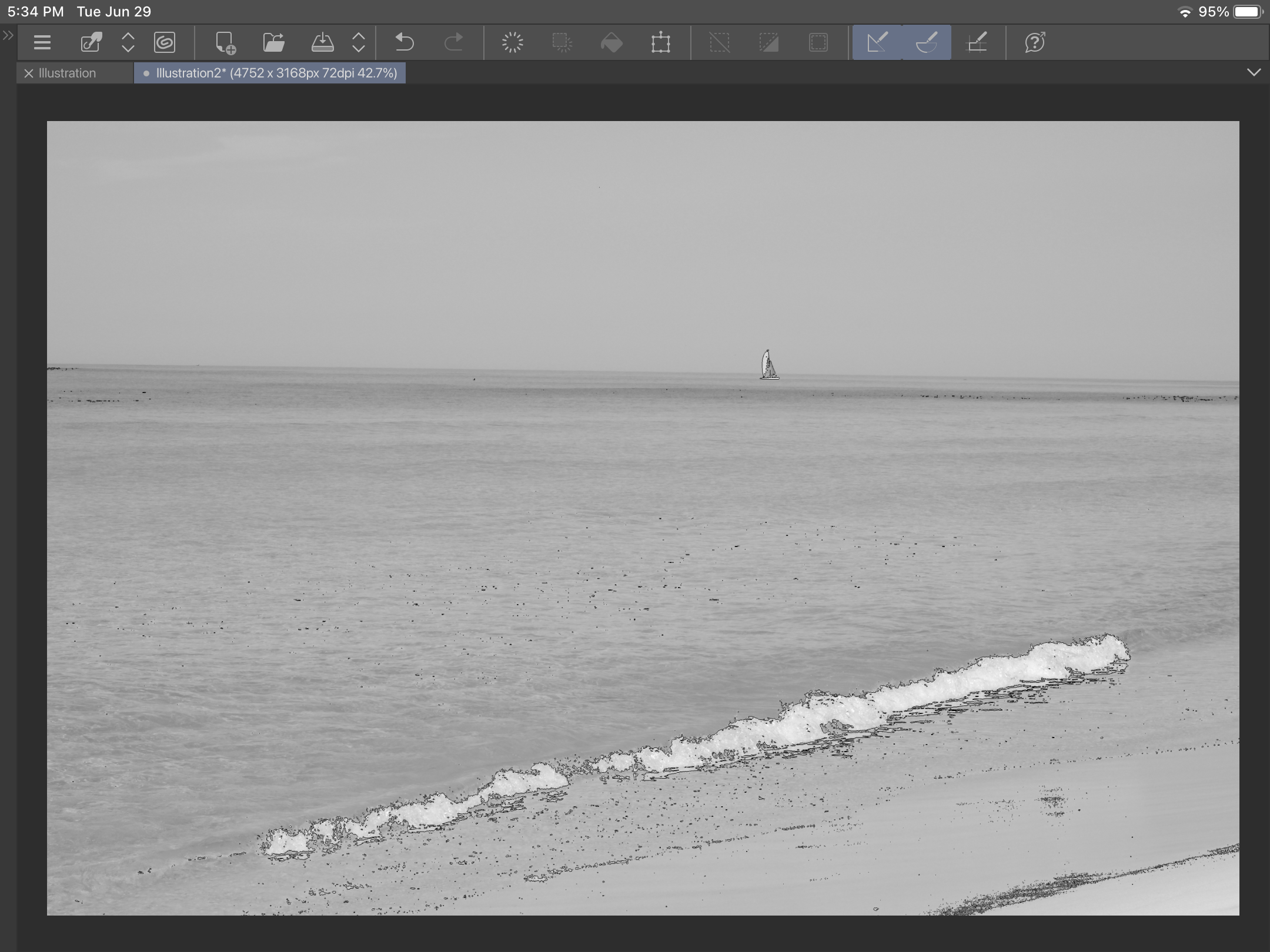Open Clip Studio Paint support help icon
The width and height of the screenshot is (1270, 952).
coord(1035,42)
